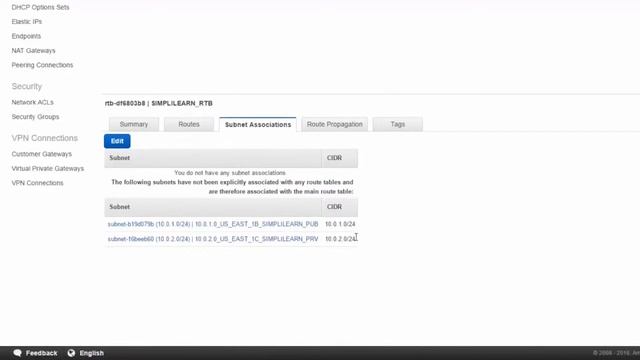Viewport: 640px width, 360px height.
Task: Open Endpoints in the sidebar
Action: (x=26, y=36)
